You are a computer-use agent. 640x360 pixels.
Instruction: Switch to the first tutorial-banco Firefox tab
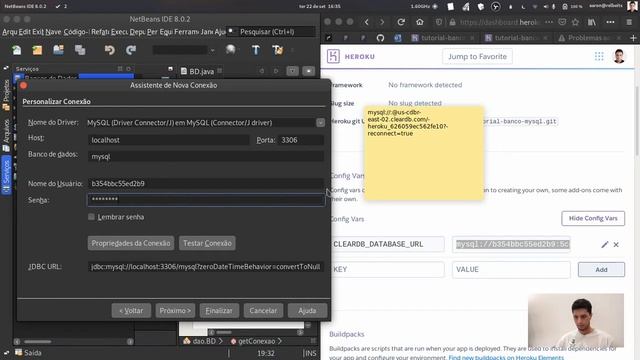(x=443, y=38)
